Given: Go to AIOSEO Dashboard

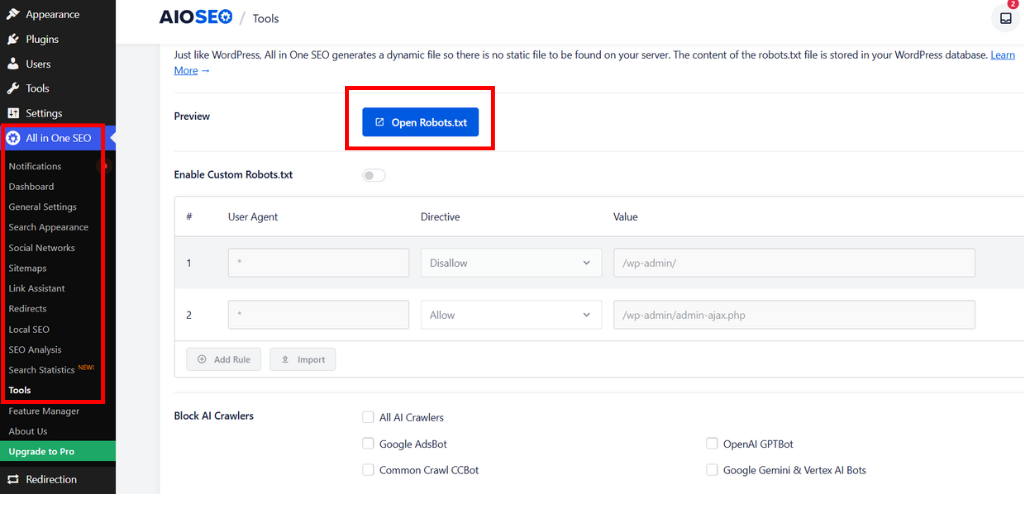Looking at the screenshot, I should click(31, 187).
